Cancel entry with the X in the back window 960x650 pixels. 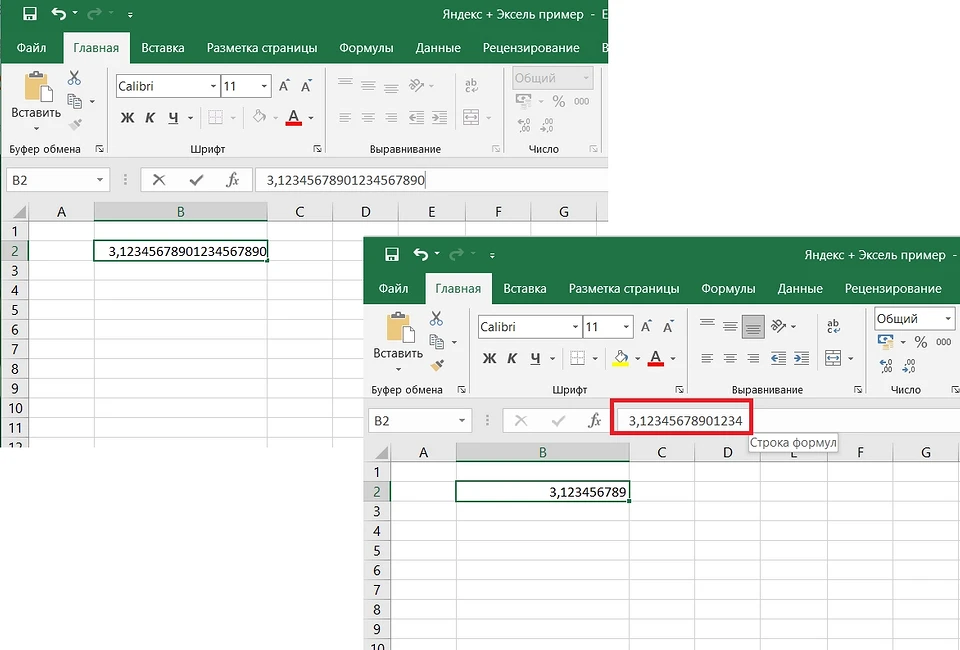pos(159,180)
